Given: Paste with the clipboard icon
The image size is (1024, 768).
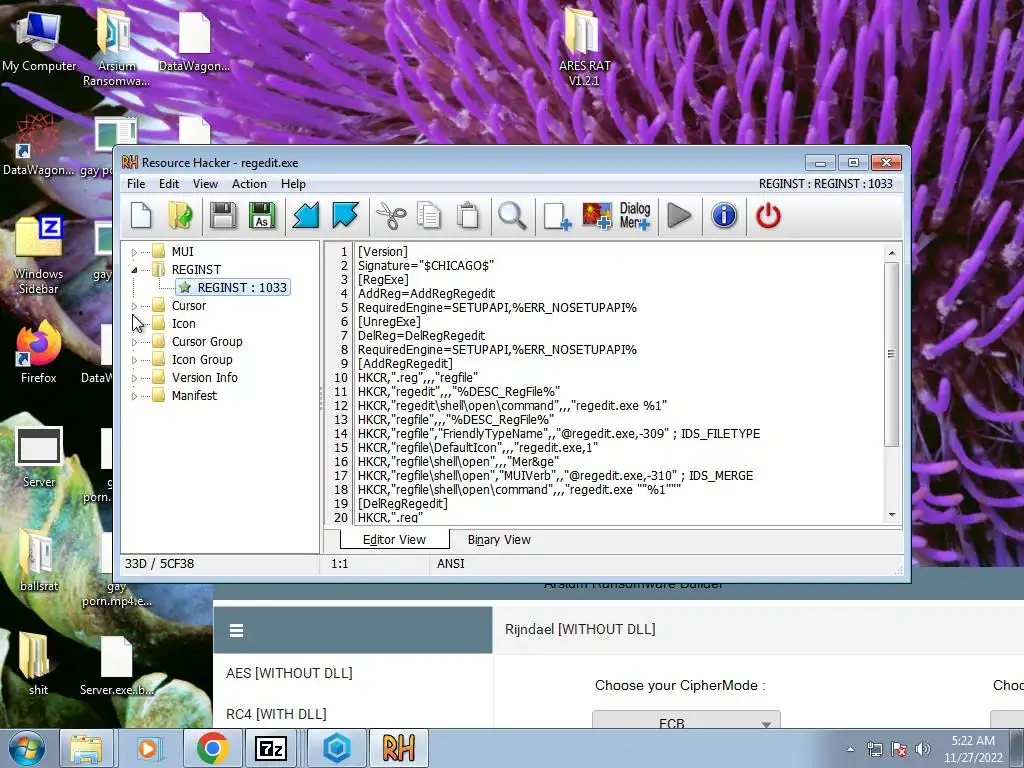Looking at the screenshot, I should [468, 216].
